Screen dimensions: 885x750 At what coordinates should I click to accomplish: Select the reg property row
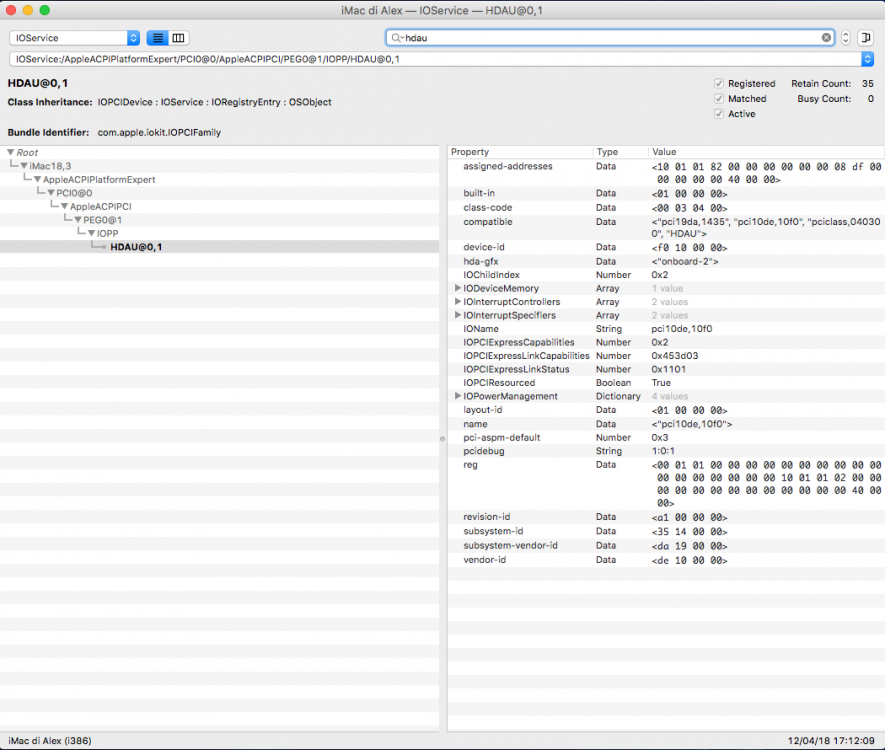coord(666,484)
